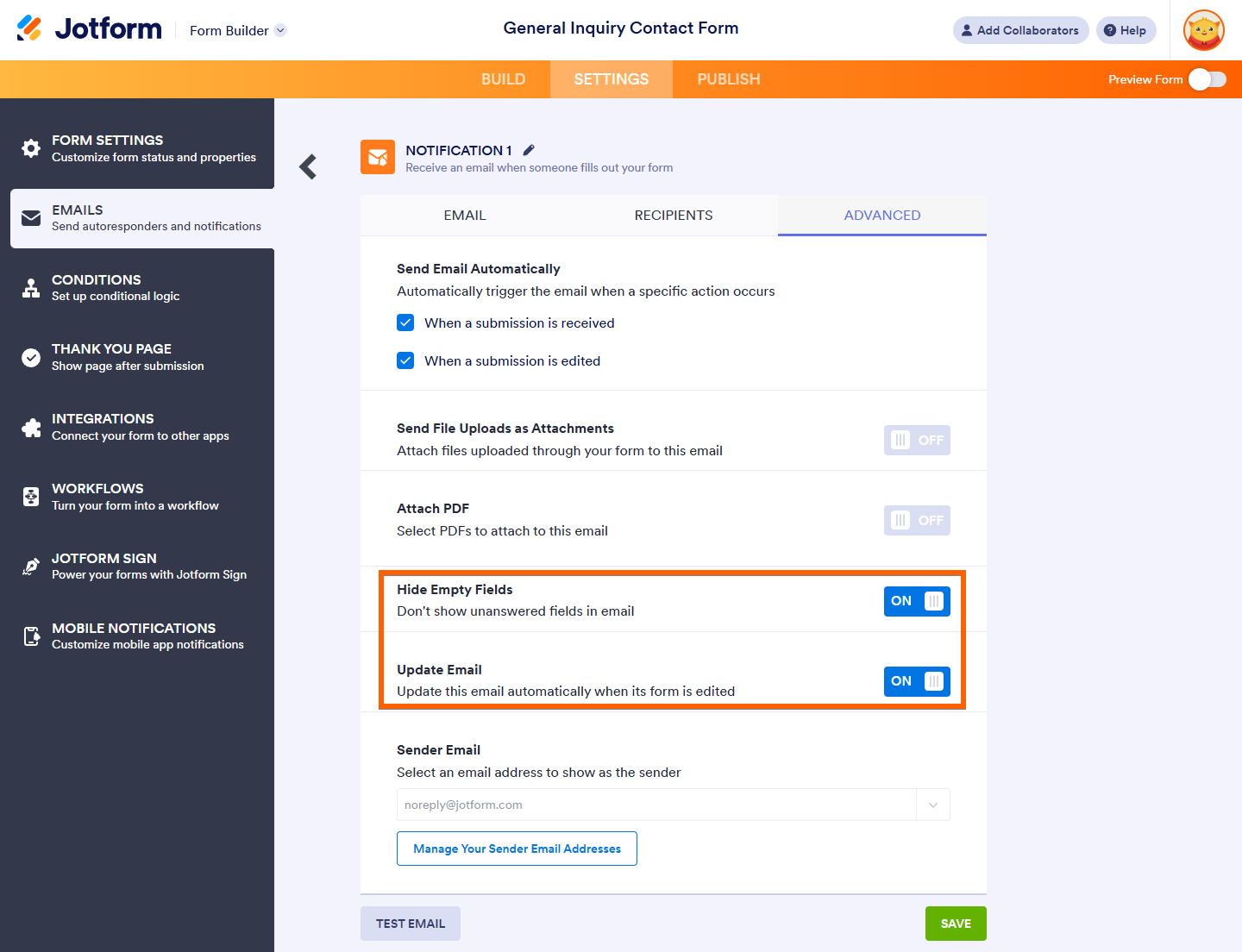
Task: Click the Workflows icon in sidebar
Action: 31,497
